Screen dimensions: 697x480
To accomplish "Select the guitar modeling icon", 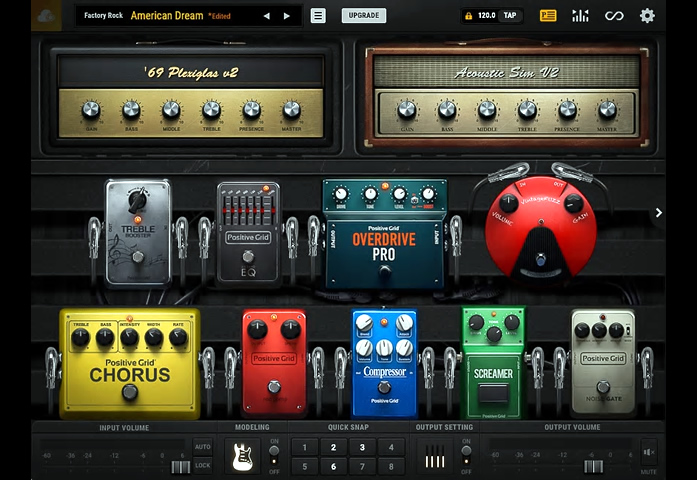I will click(x=242, y=457).
